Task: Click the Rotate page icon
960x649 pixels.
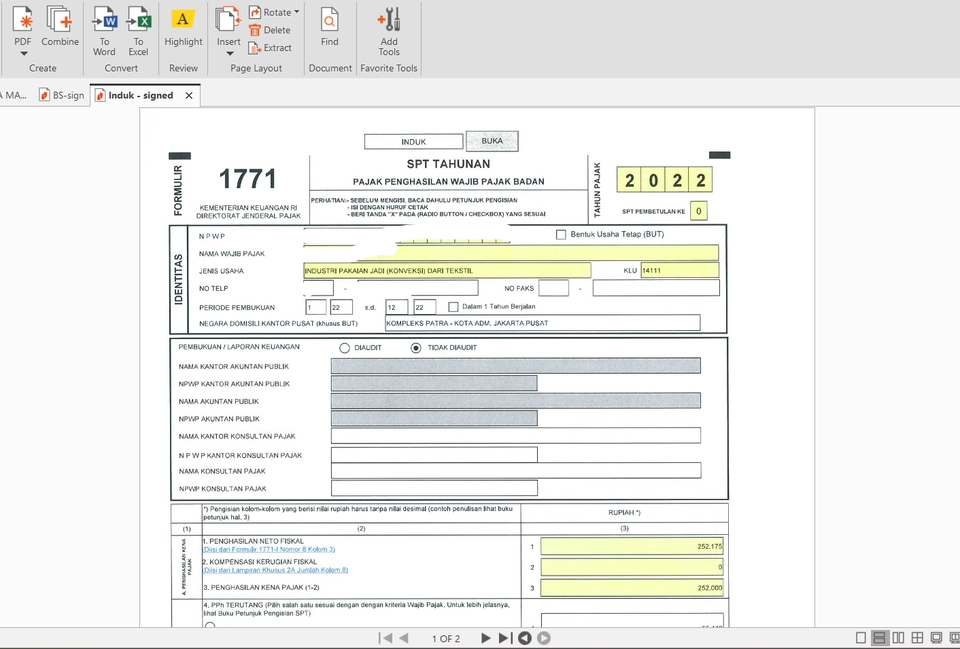Action: 255,12
